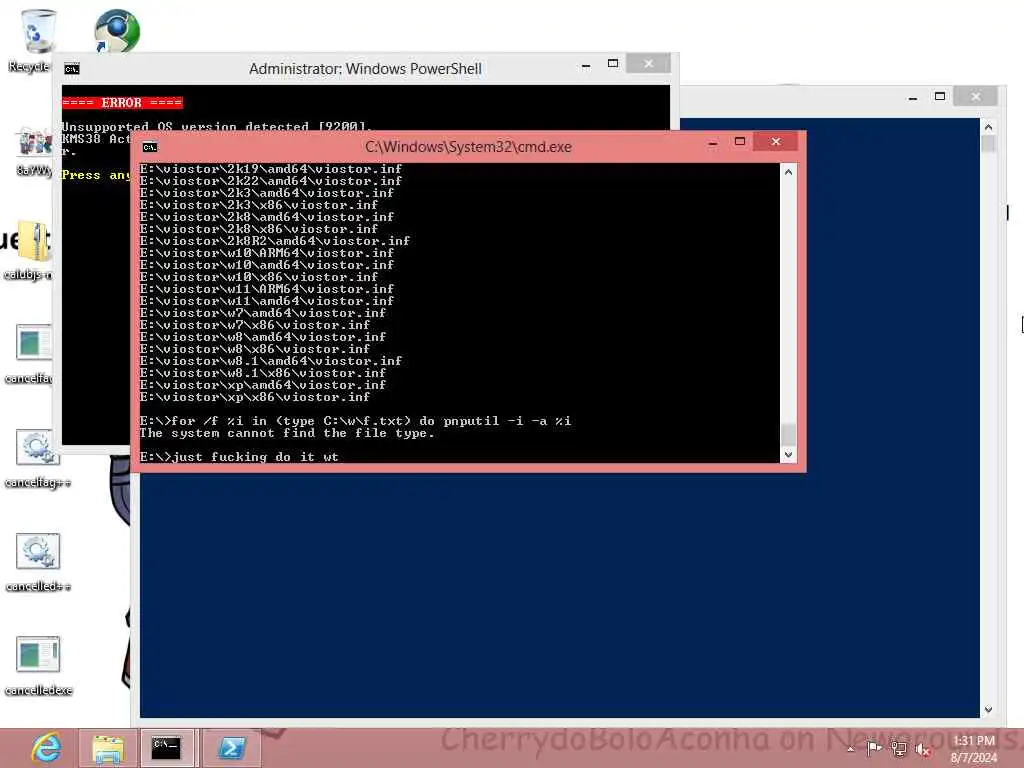Click the blue console window scroll up arrow
1024x768 pixels.
click(988, 127)
